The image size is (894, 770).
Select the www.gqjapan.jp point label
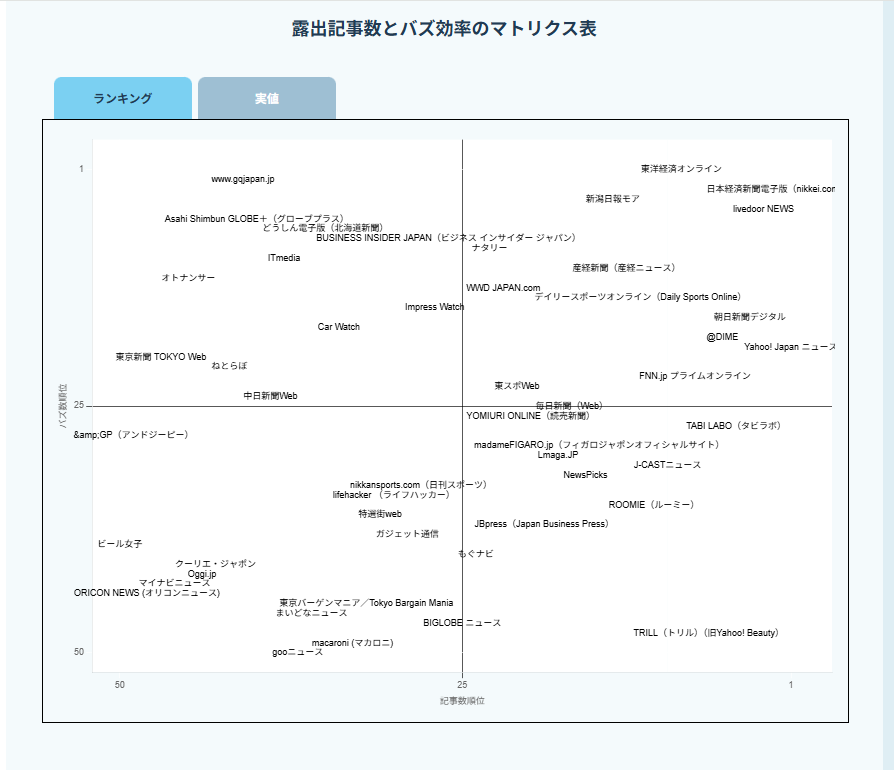[x=242, y=179]
